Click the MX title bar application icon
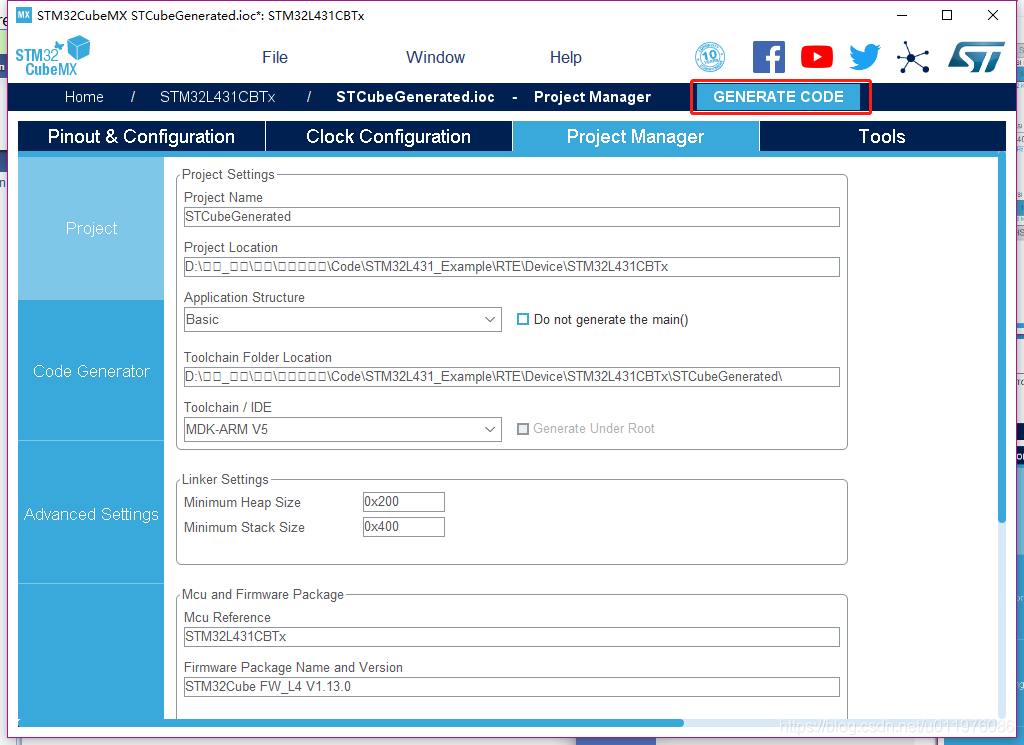Image resolution: width=1024 pixels, height=745 pixels. point(24,15)
